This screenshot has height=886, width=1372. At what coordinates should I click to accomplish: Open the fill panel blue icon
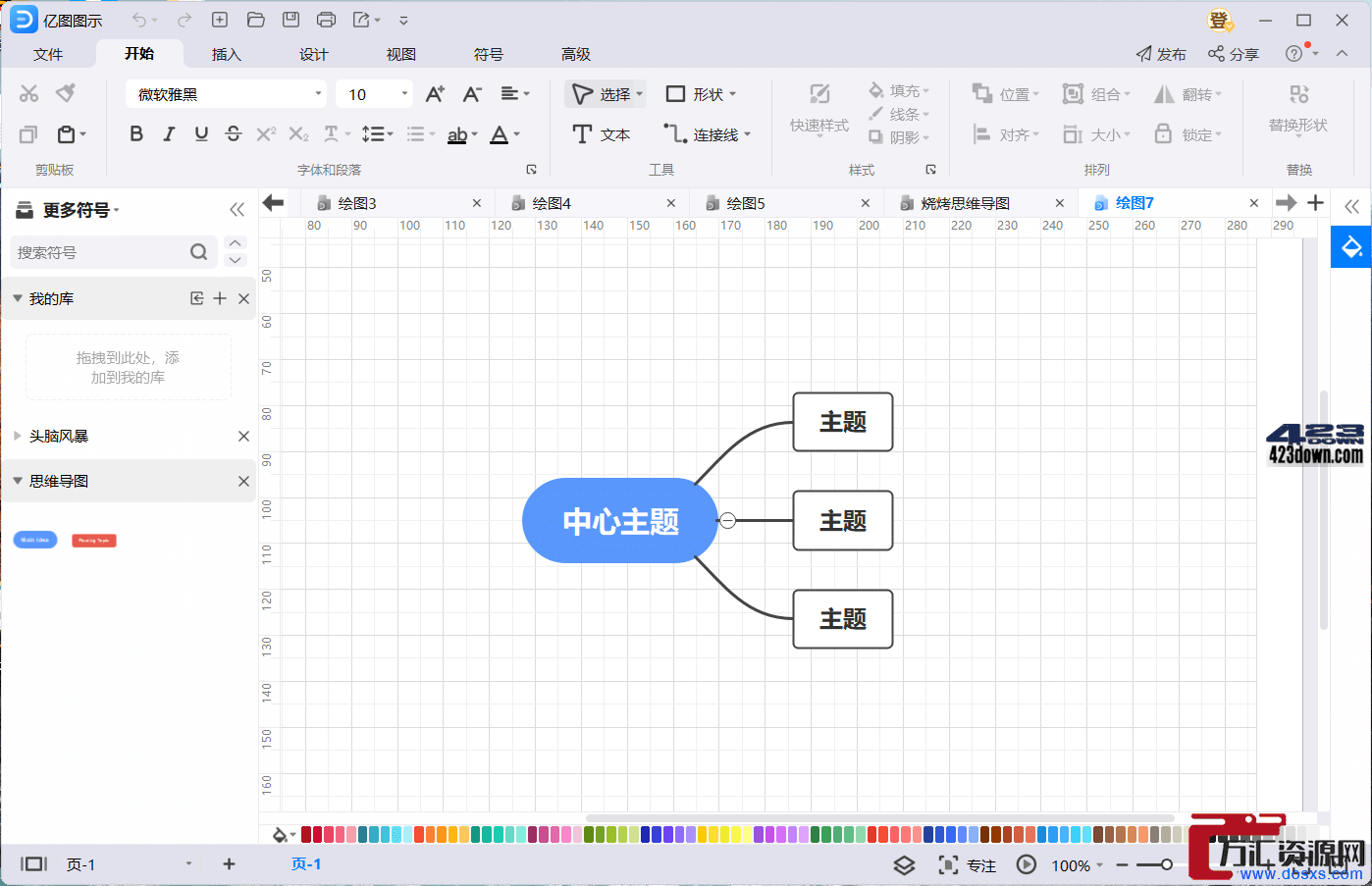(1351, 246)
